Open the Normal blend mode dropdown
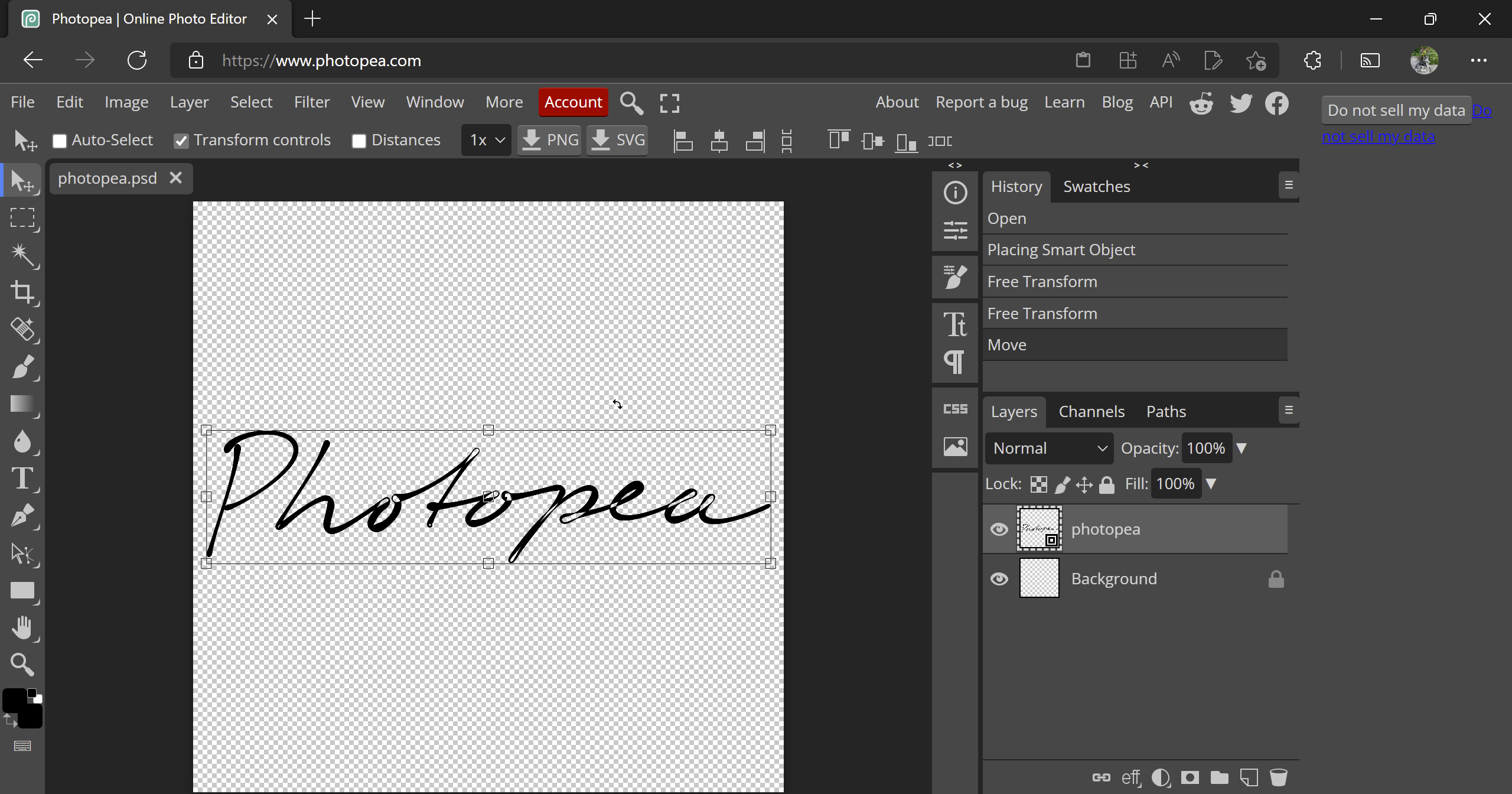 click(x=1049, y=448)
